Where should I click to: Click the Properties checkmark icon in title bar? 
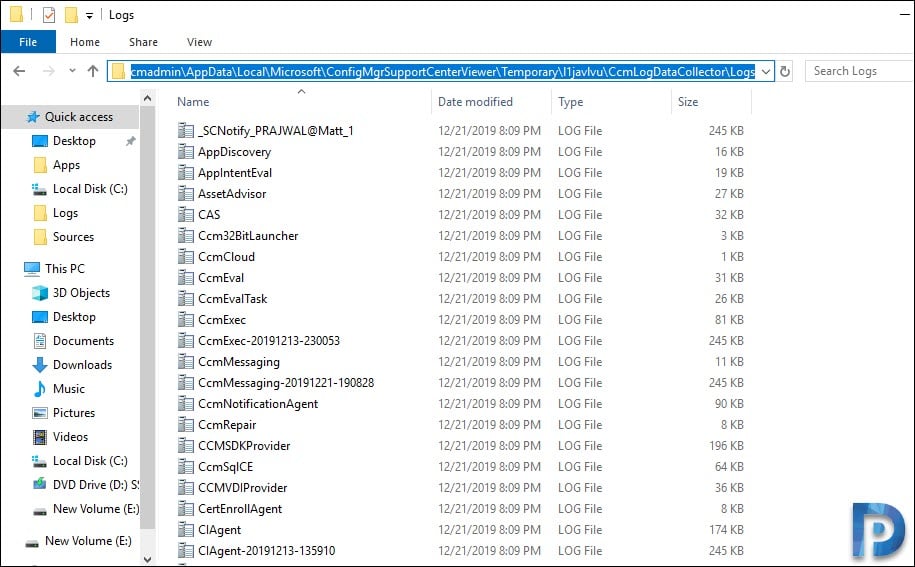point(49,15)
